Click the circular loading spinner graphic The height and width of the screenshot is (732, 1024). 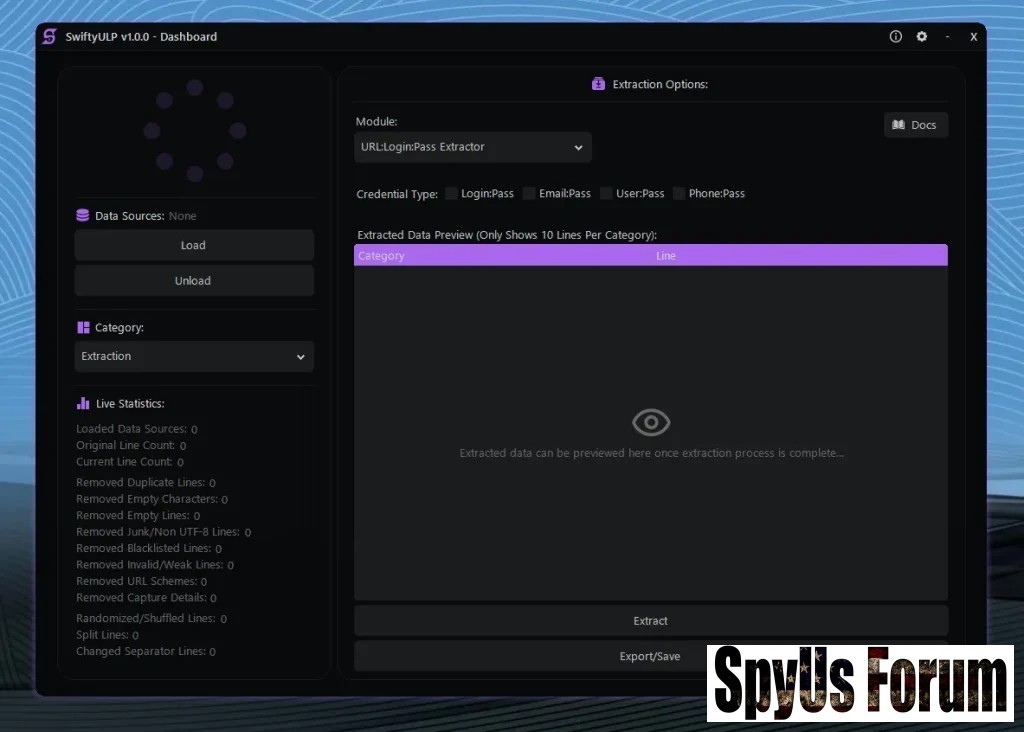point(195,131)
